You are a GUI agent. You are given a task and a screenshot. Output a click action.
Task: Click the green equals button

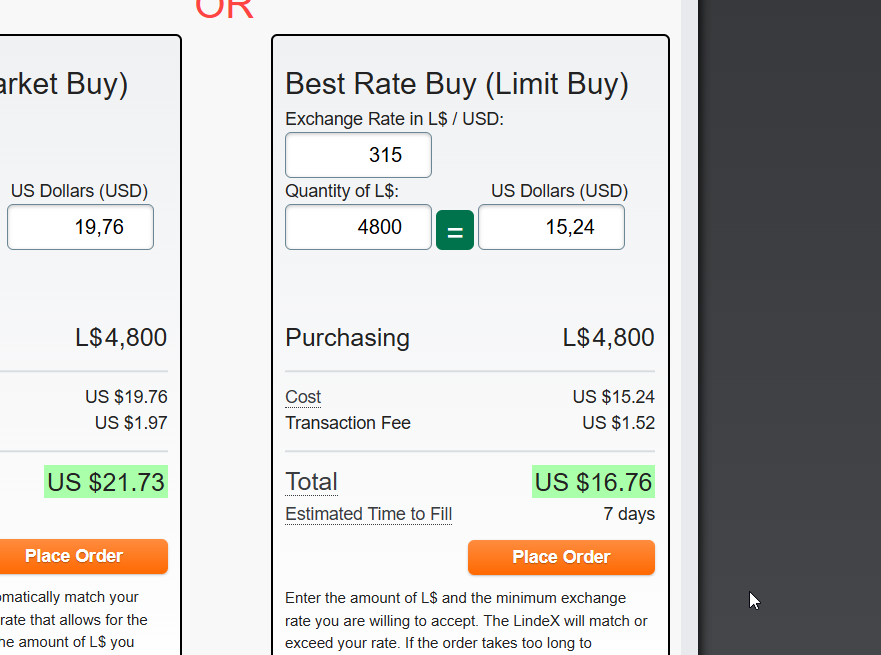tap(454, 231)
